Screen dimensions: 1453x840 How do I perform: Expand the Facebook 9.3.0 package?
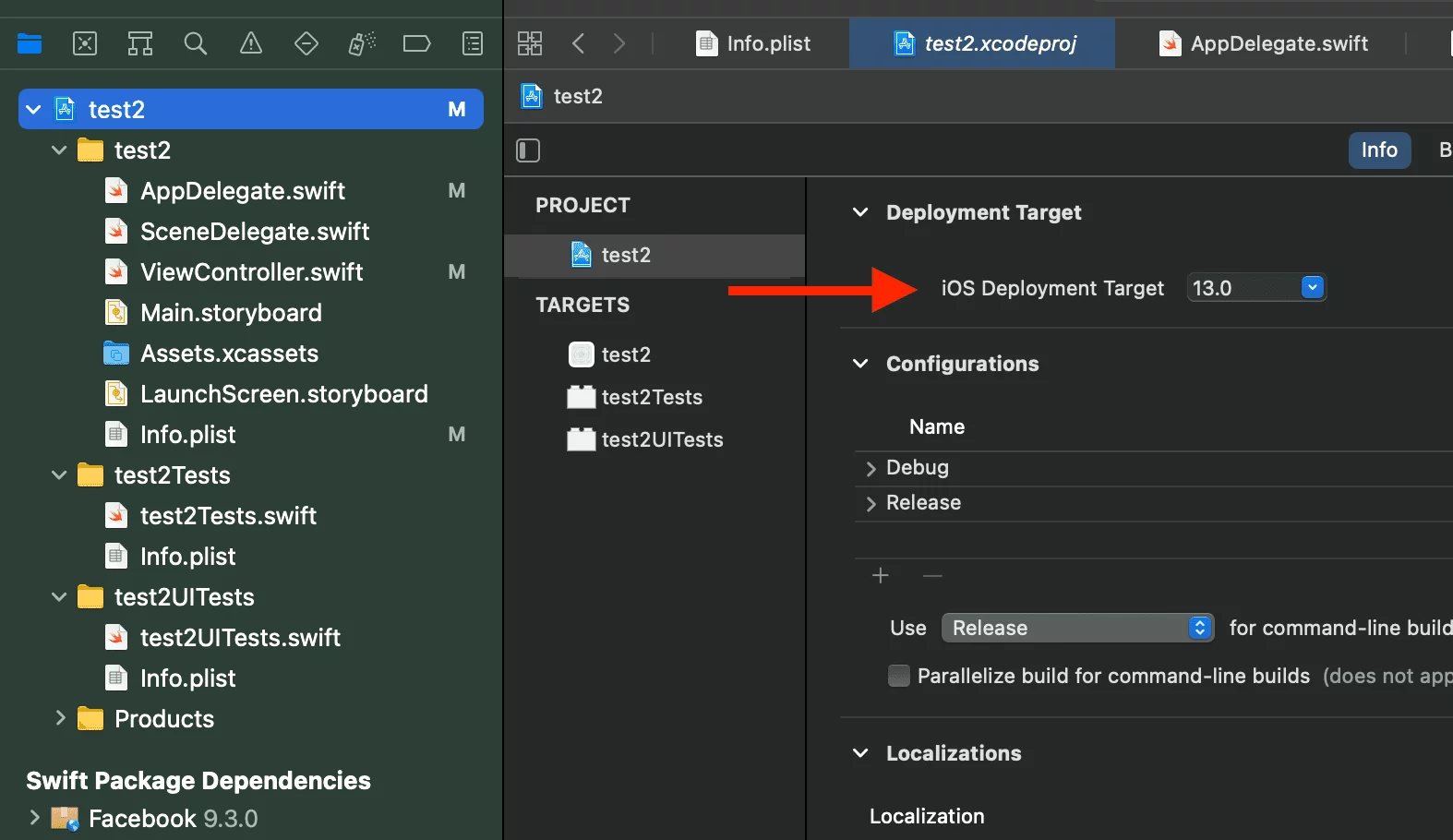pos(34,818)
